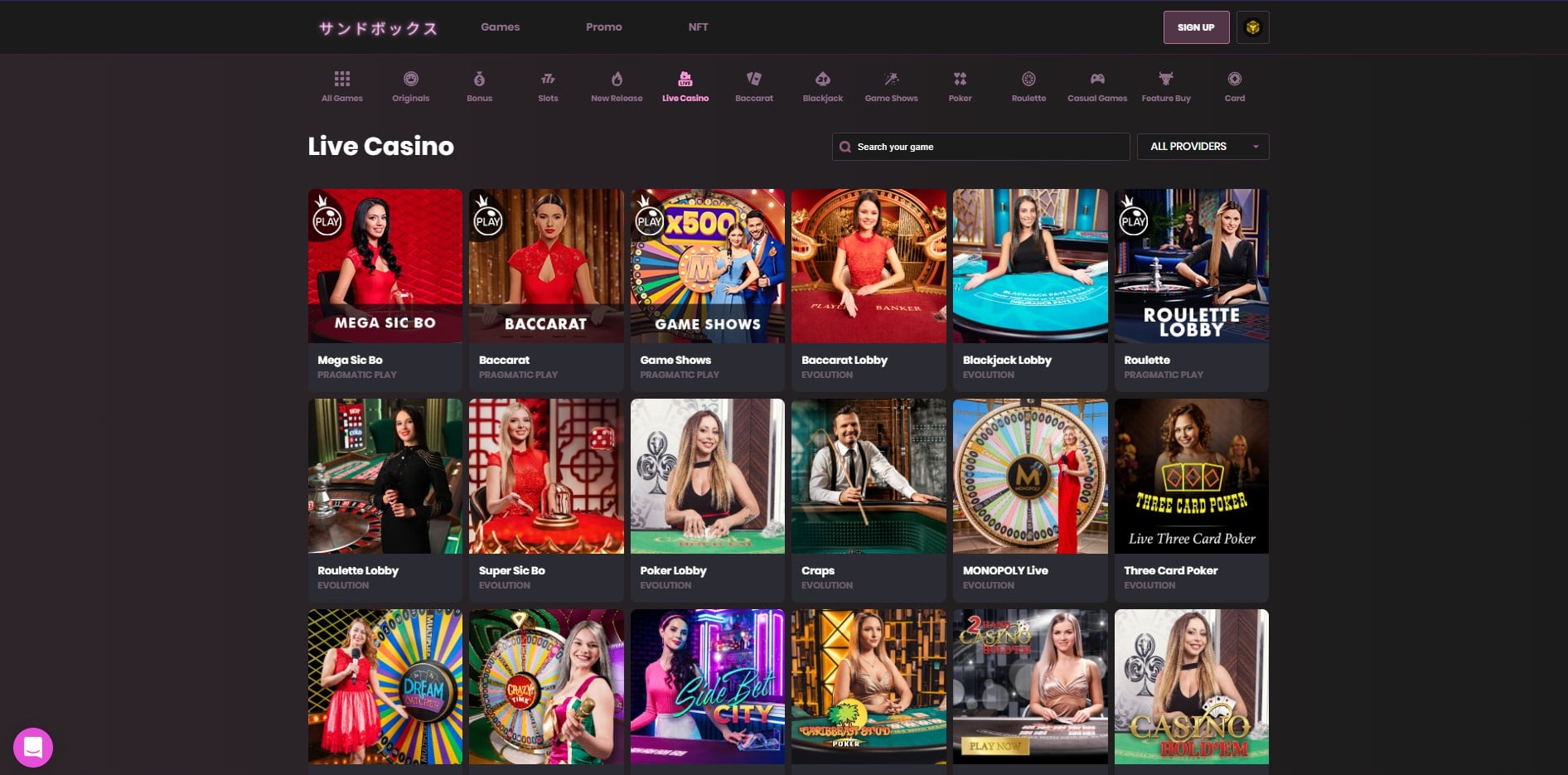Open the 2 Hand Casino Hold'em thumbnail
The image size is (1568, 775).
pos(1030,686)
